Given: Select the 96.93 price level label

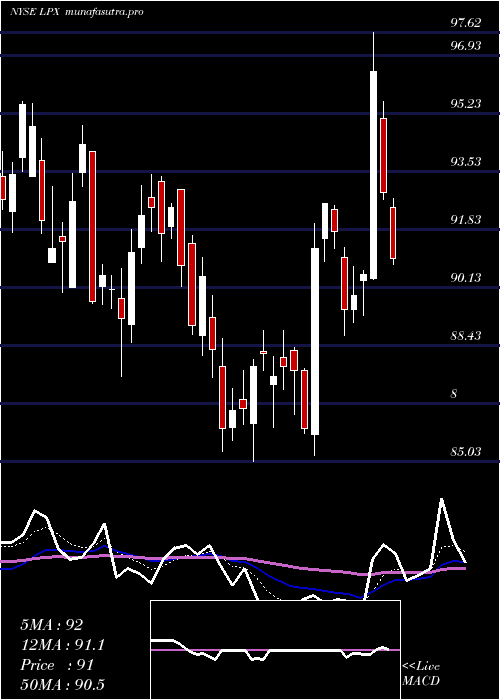Looking at the screenshot, I should pos(466,46).
